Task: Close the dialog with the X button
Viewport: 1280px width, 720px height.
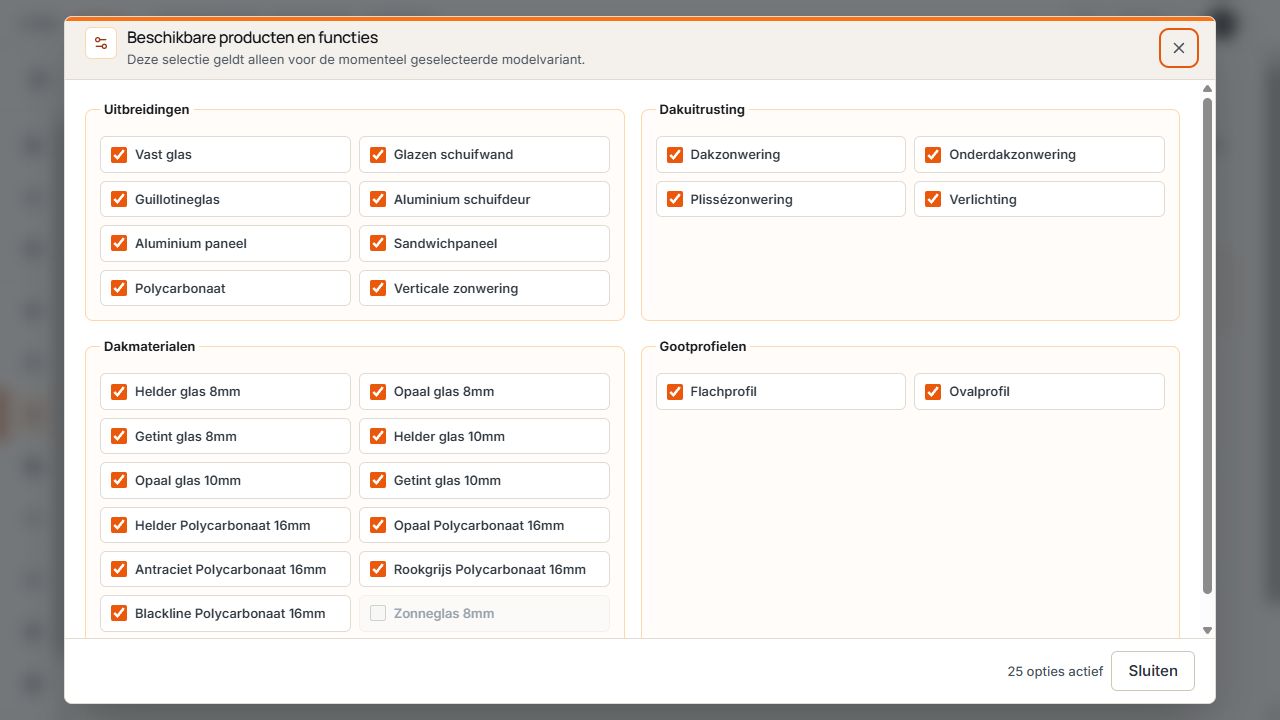Action: (1179, 48)
